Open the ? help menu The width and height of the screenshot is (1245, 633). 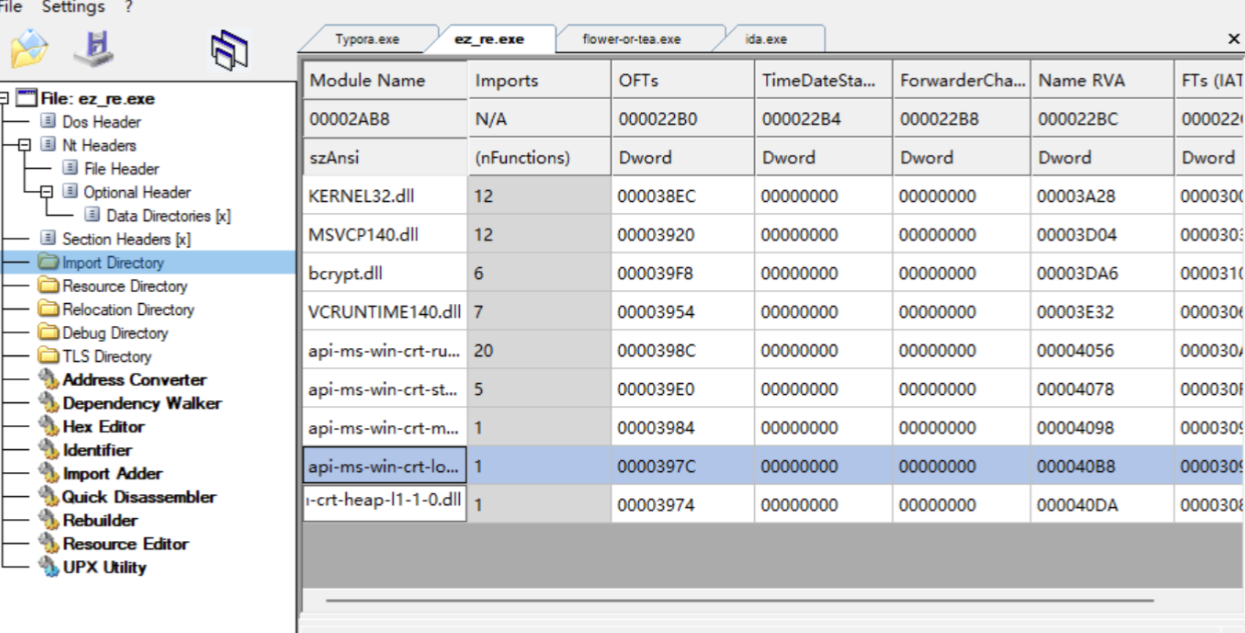[x=128, y=7]
